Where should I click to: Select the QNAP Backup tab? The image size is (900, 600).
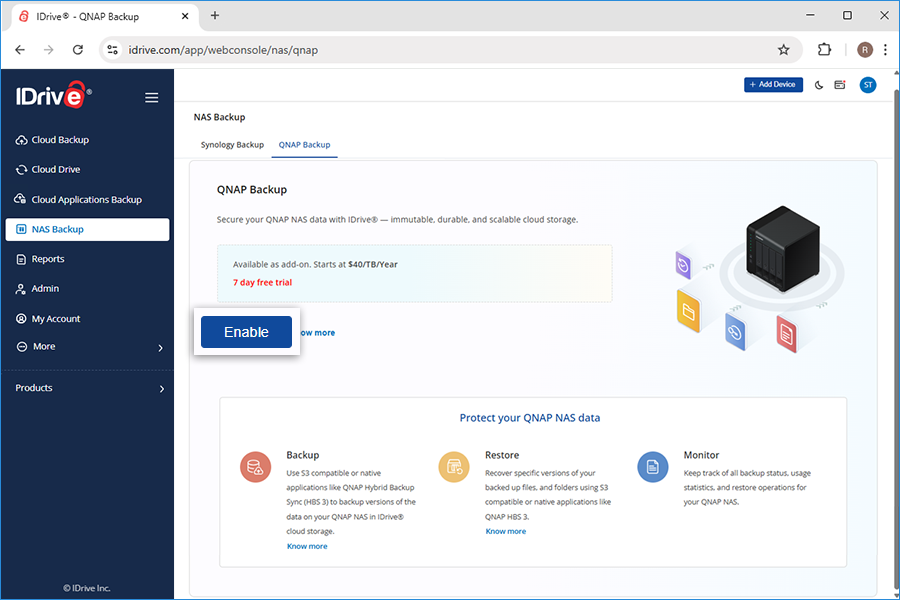point(304,145)
